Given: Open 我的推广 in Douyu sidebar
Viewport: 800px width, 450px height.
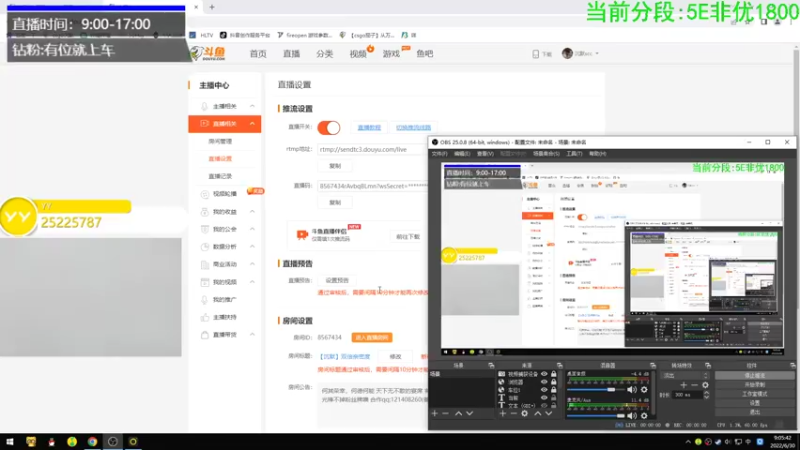Looking at the screenshot, I should coord(224,299).
